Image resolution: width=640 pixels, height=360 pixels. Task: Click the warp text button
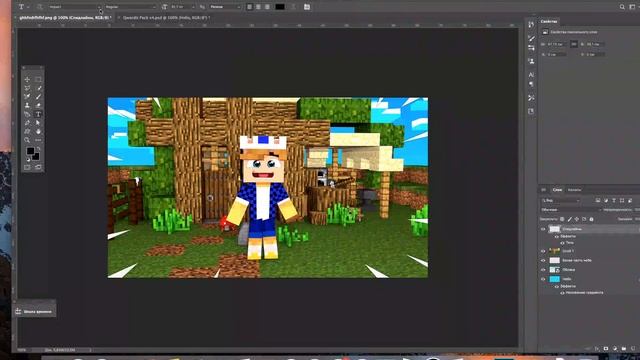click(x=293, y=7)
